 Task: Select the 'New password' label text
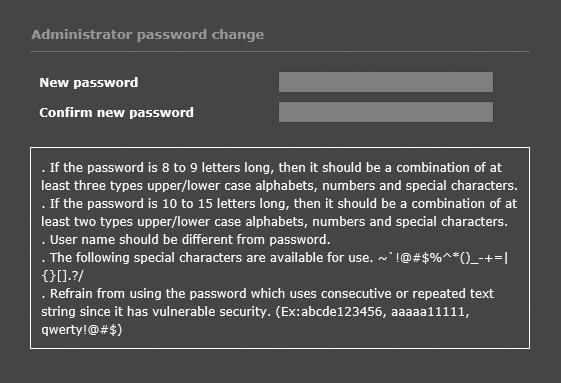click(89, 83)
